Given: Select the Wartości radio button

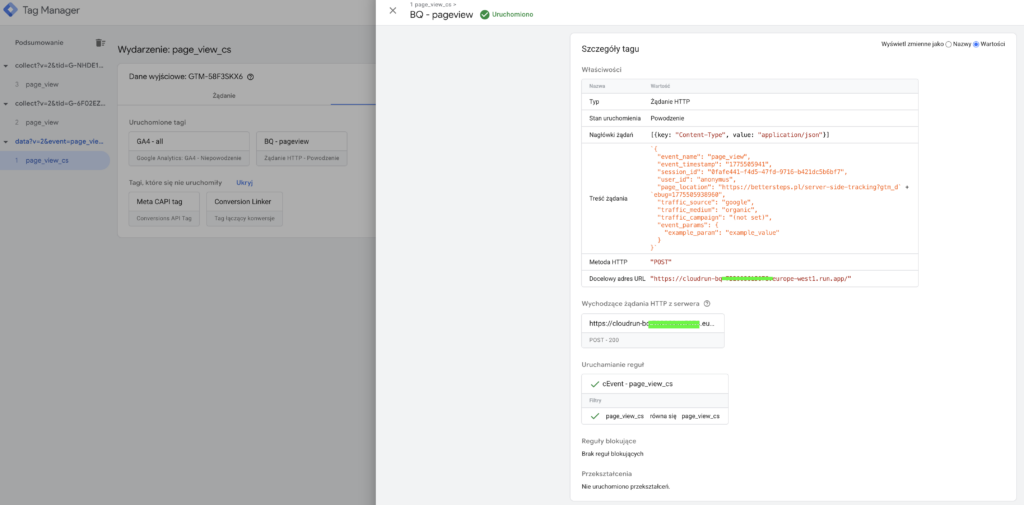Looking at the screenshot, I should [x=976, y=44].
